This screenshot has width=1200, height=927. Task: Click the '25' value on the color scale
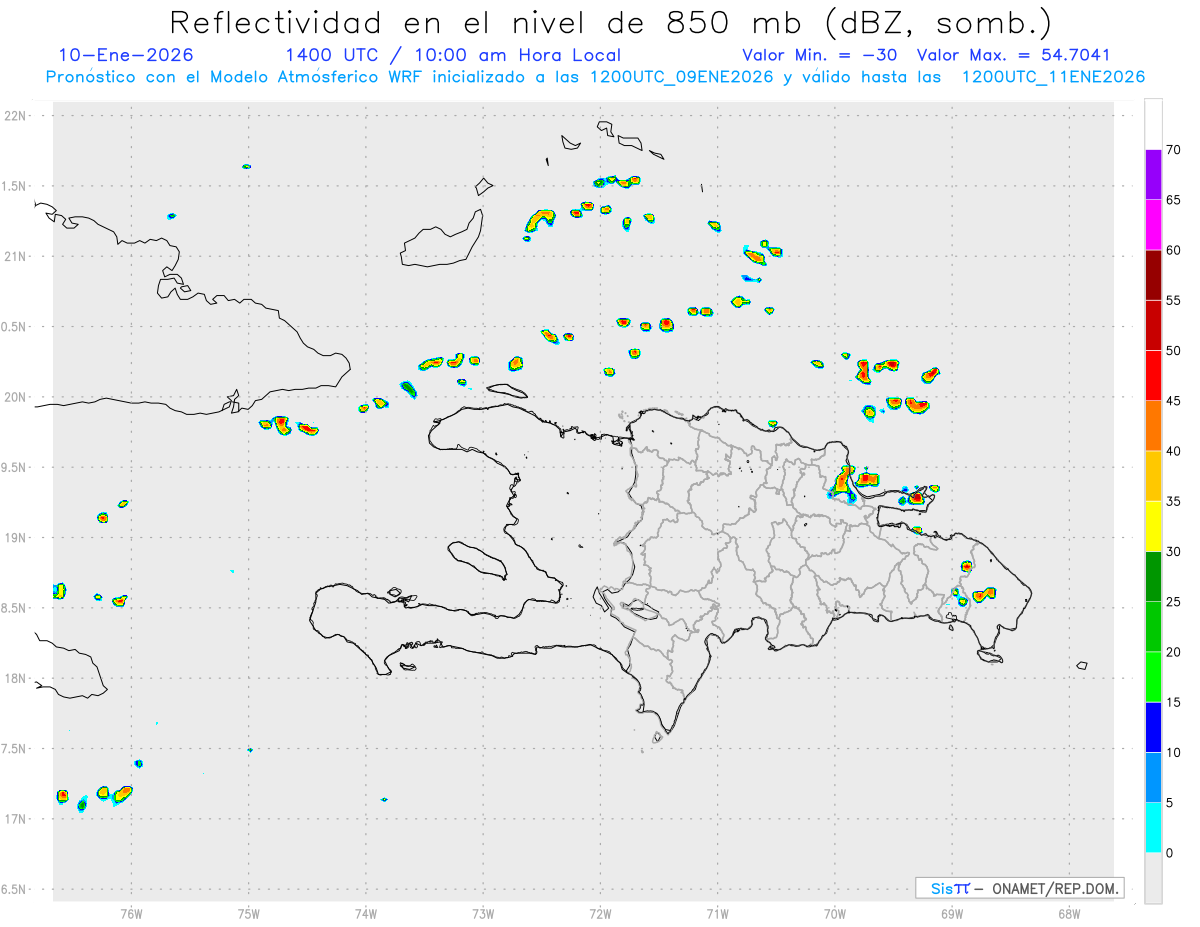tap(1173, 601)
